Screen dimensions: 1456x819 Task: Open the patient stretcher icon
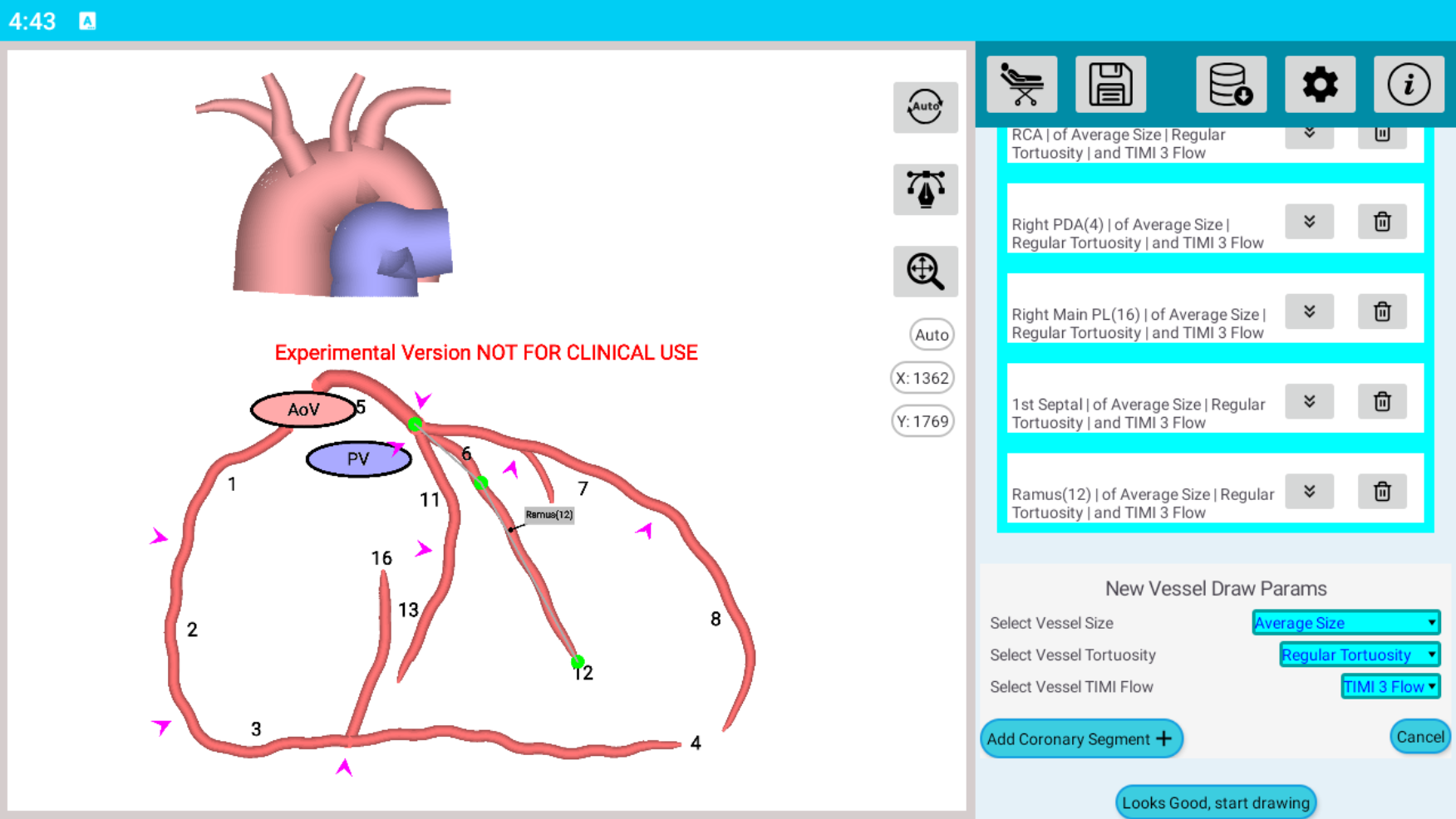1021,85
